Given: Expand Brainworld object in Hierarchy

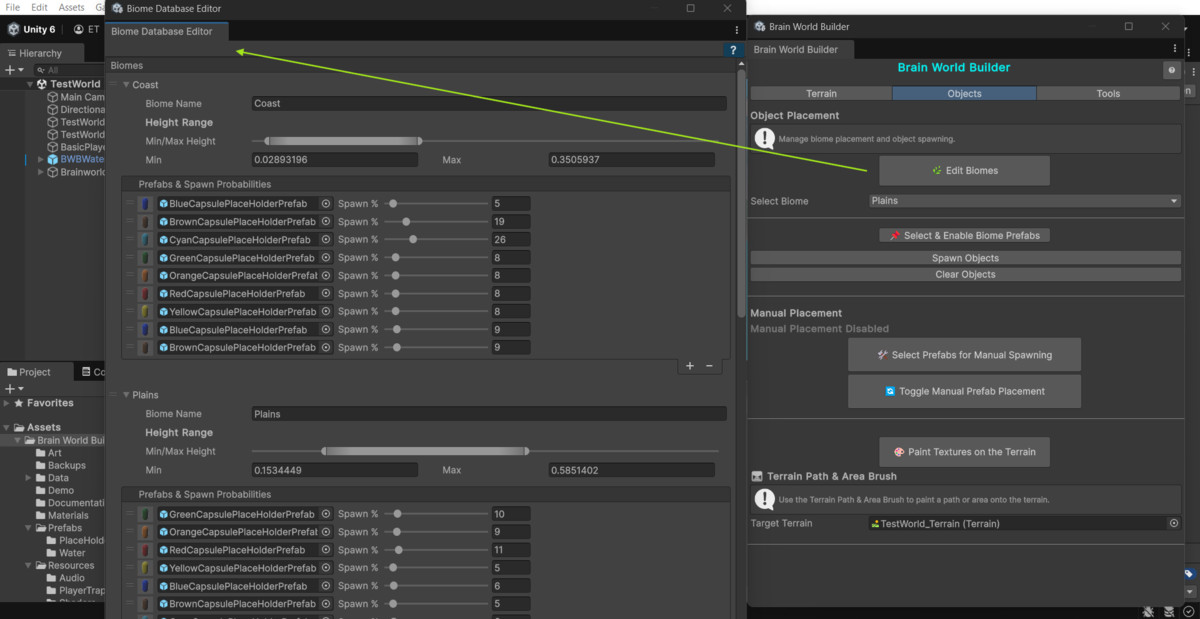Looking at the screenshot, I should point(41,172).
